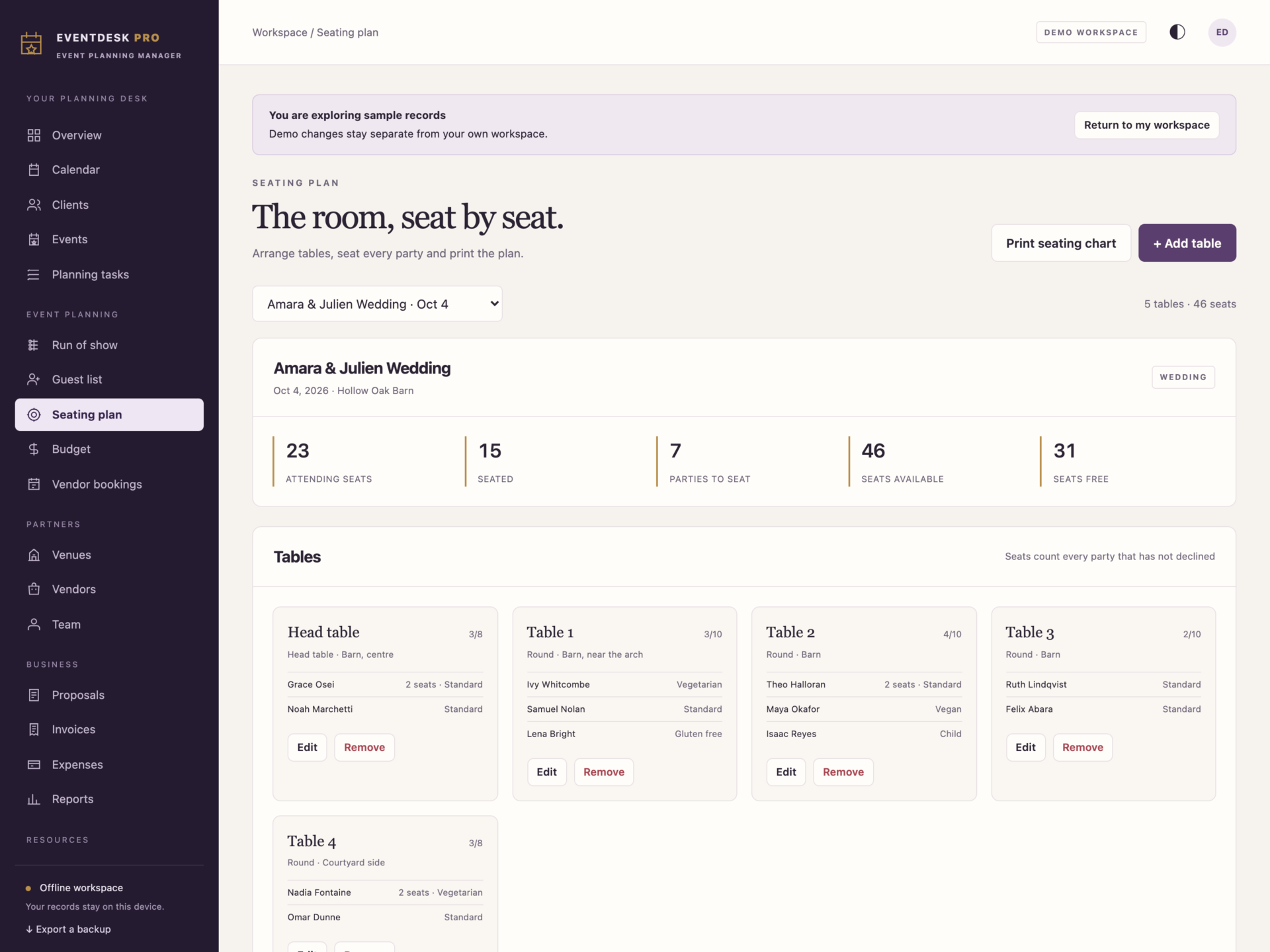Click Return to my workspace
Viewport: 1270px width, 952px height.
1146,125
